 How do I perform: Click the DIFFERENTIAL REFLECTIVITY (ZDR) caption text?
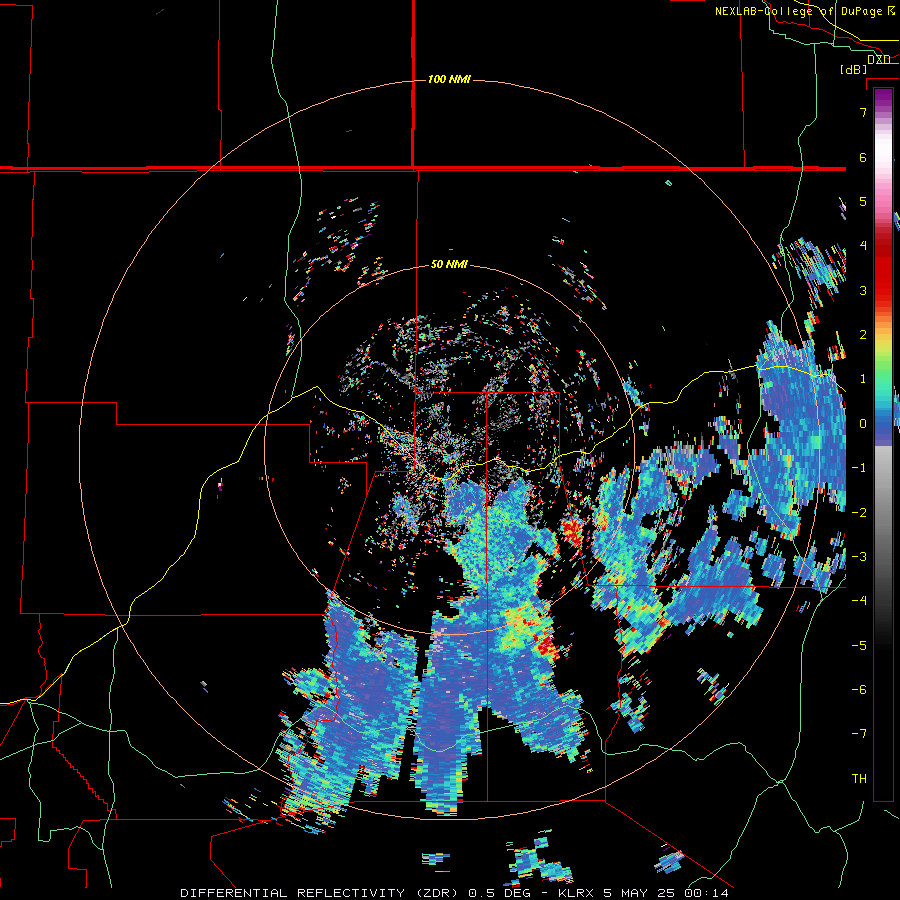[x=319, y=893]
